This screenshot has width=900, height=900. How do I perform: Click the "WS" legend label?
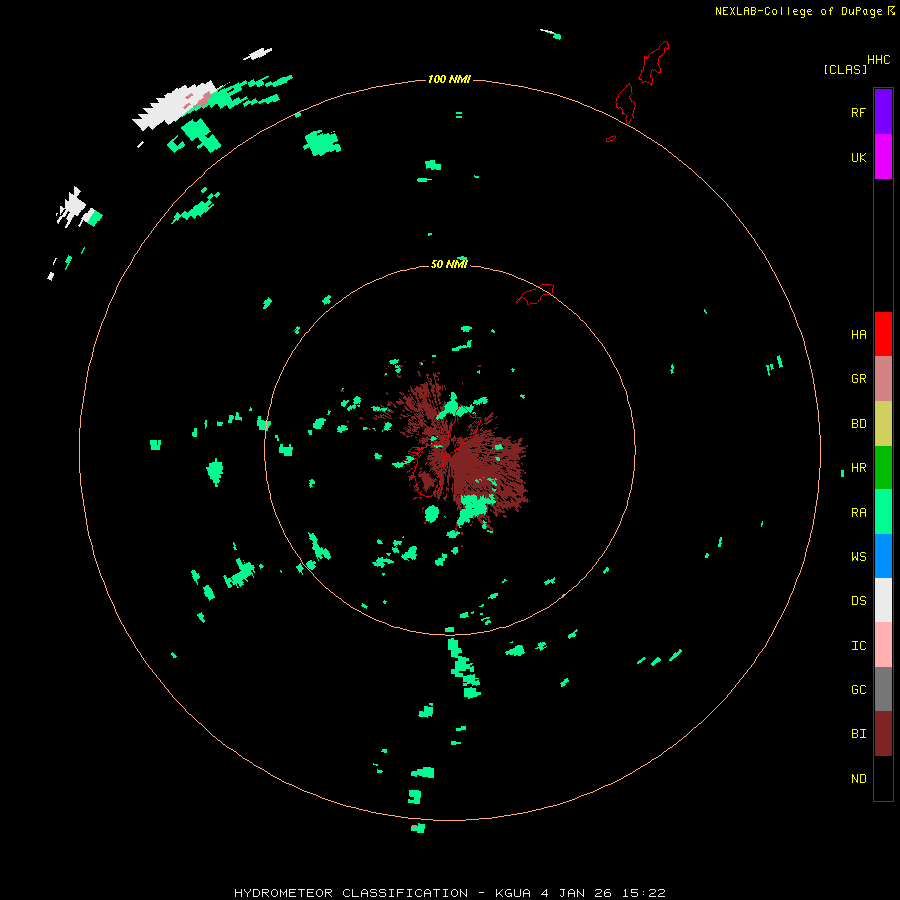click(858, 557)
